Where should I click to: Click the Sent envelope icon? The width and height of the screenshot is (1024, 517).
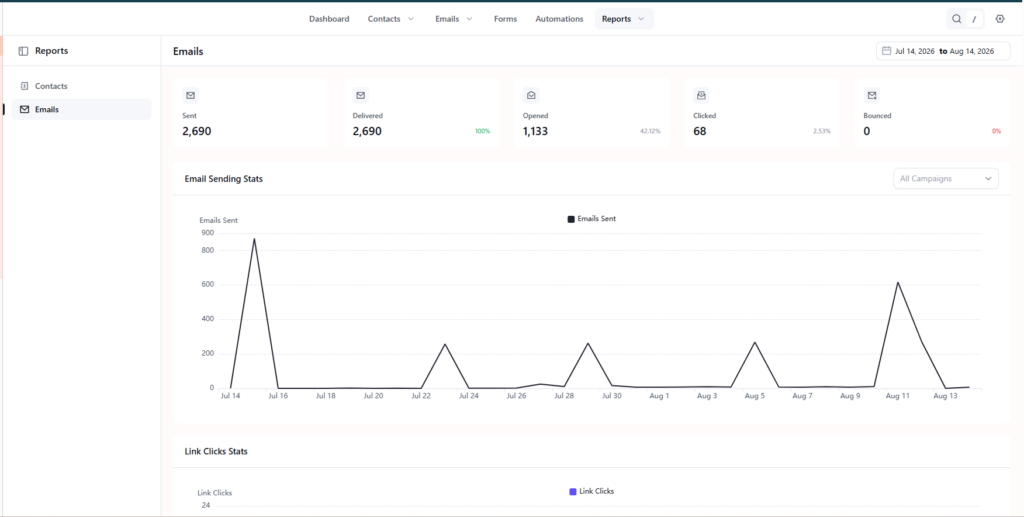190,95
